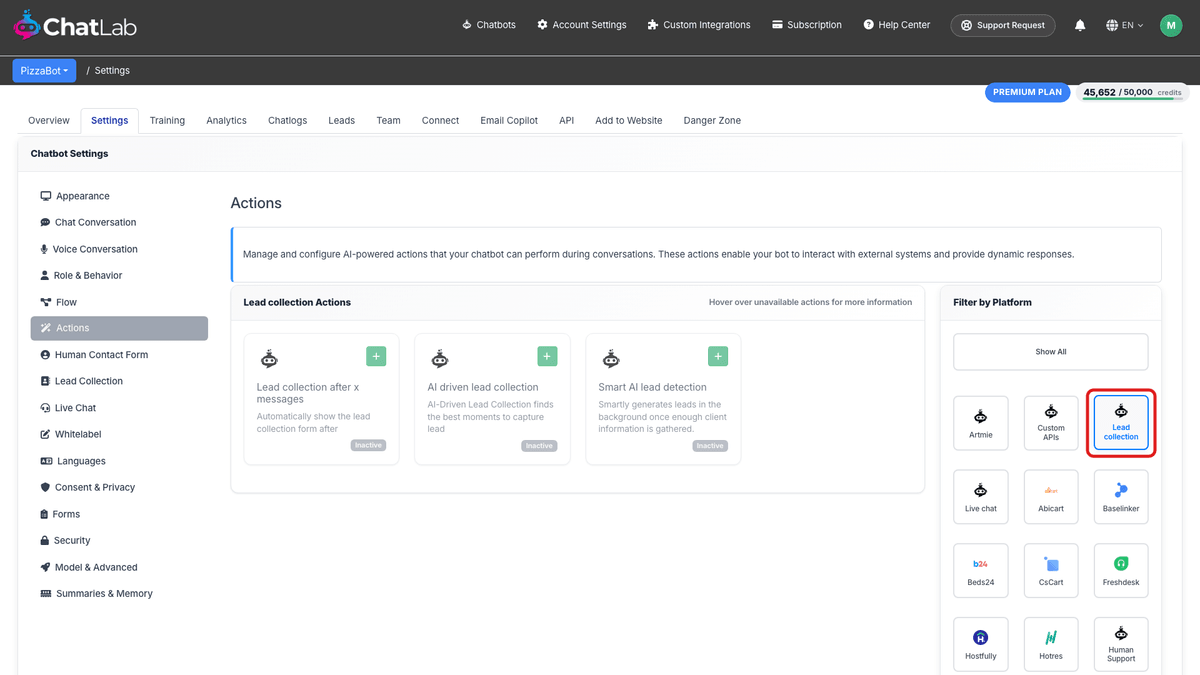Open the EN language dropdown
This screenshot has width=1200, height=675.
(1125, 25)
